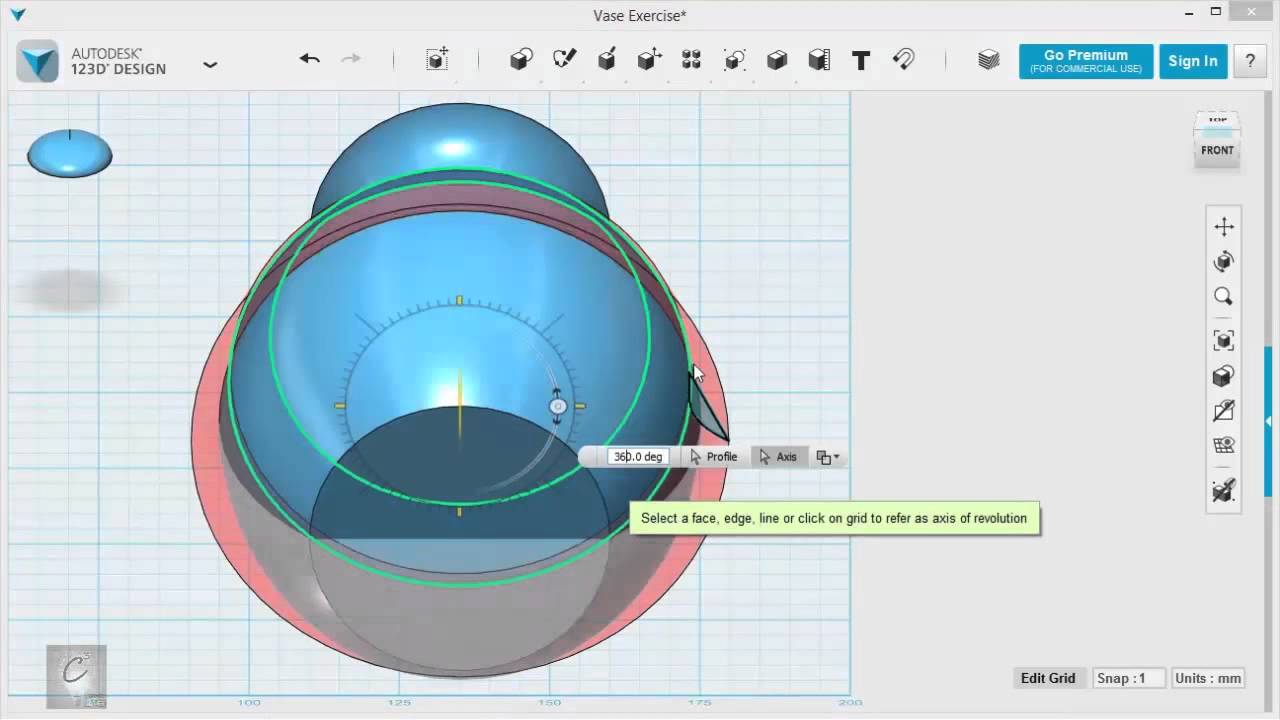Open the Revolve operation type dropdown
Viewport: 1280px width, 720px height.
point(828,457)
